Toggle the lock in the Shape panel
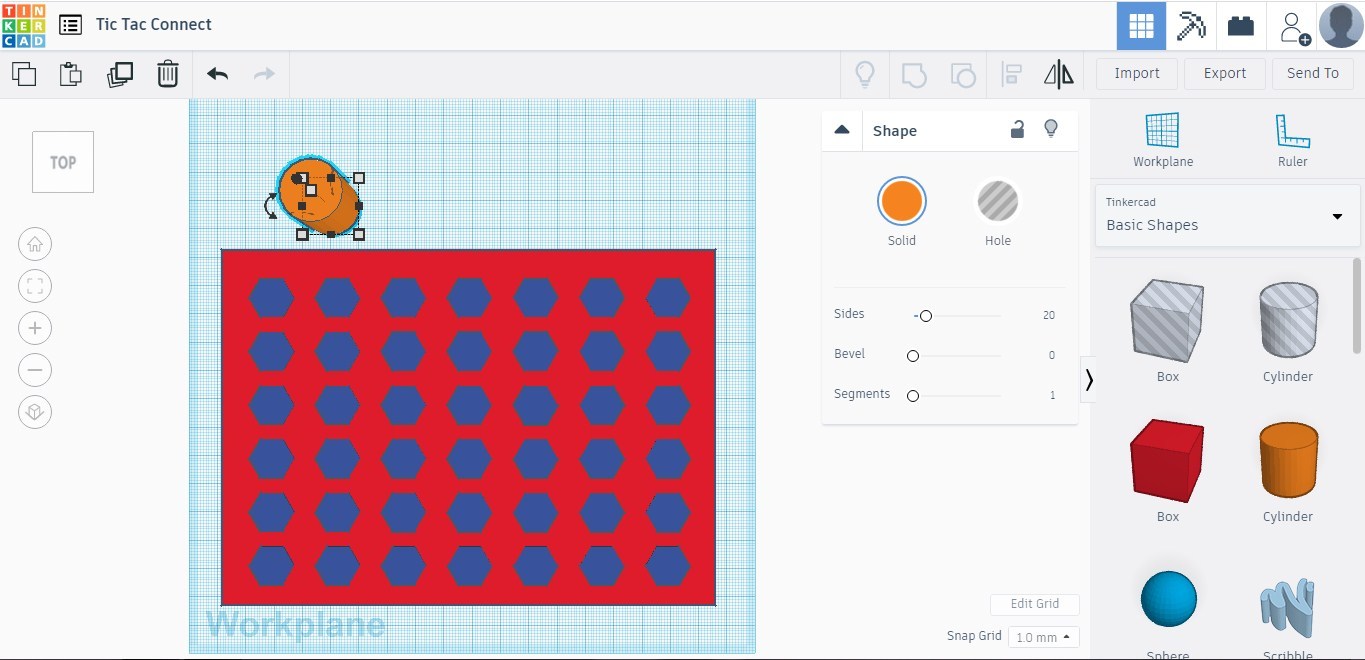1365x660 pixels. pyautogui.click(x=1017, y=129)
